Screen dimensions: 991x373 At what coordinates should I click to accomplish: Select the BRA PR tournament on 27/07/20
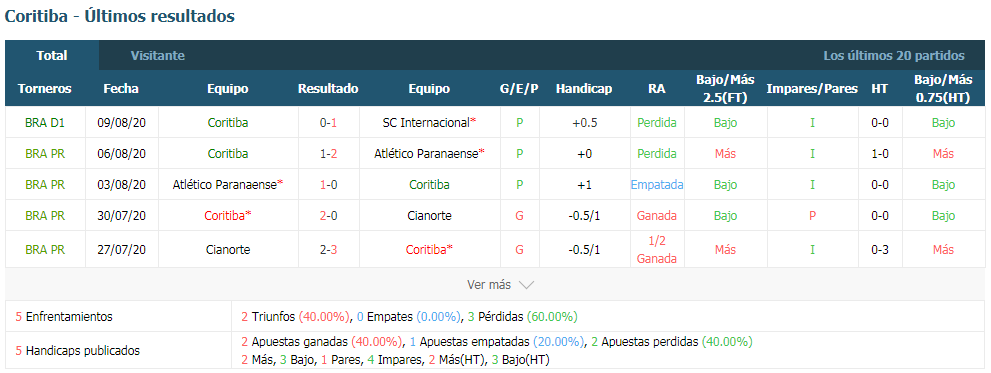click(x=45, y=250)
